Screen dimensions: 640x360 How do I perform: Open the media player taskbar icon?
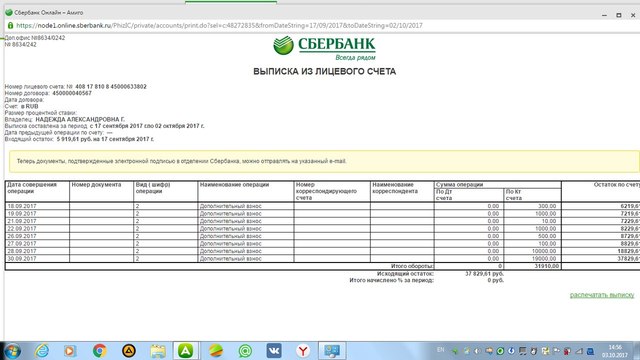pos(70,351)
